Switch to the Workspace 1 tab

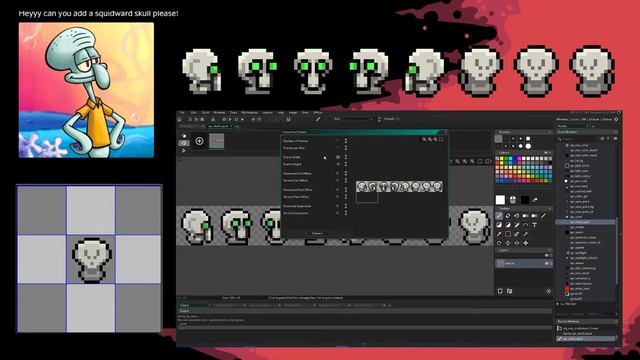coord(190,126)
